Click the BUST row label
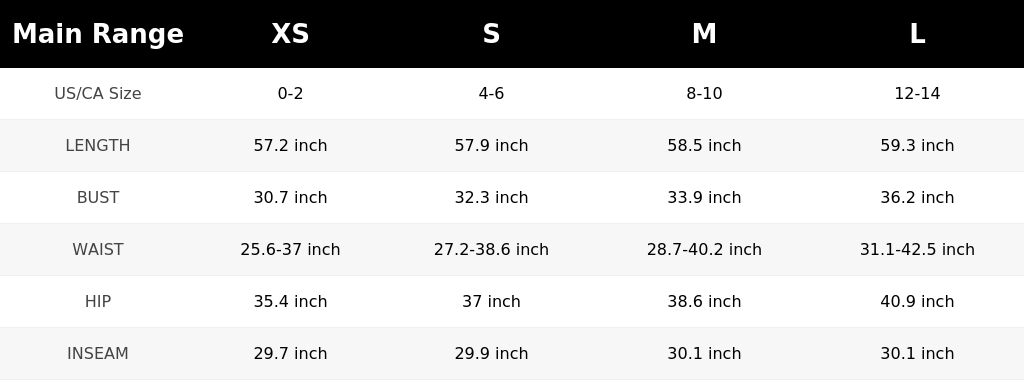Screen dimensions: 1024x380 point(98,197)
